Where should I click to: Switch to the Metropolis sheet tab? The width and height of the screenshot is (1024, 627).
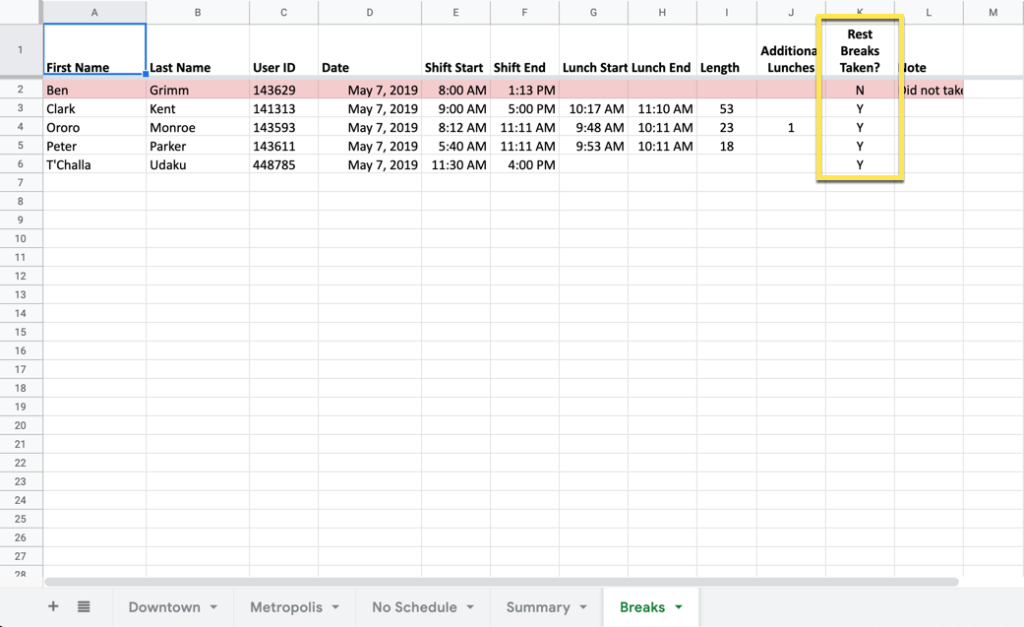288,606
